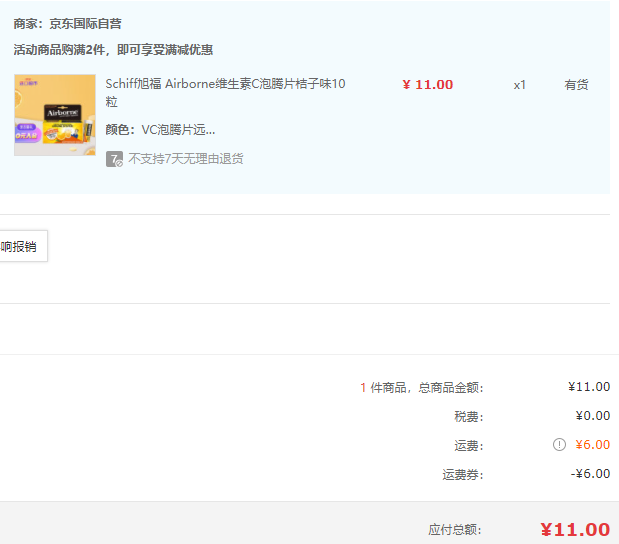The image size is (619, 544).
Task: Click the 总商品金额 label
Action: click(451, 387)
